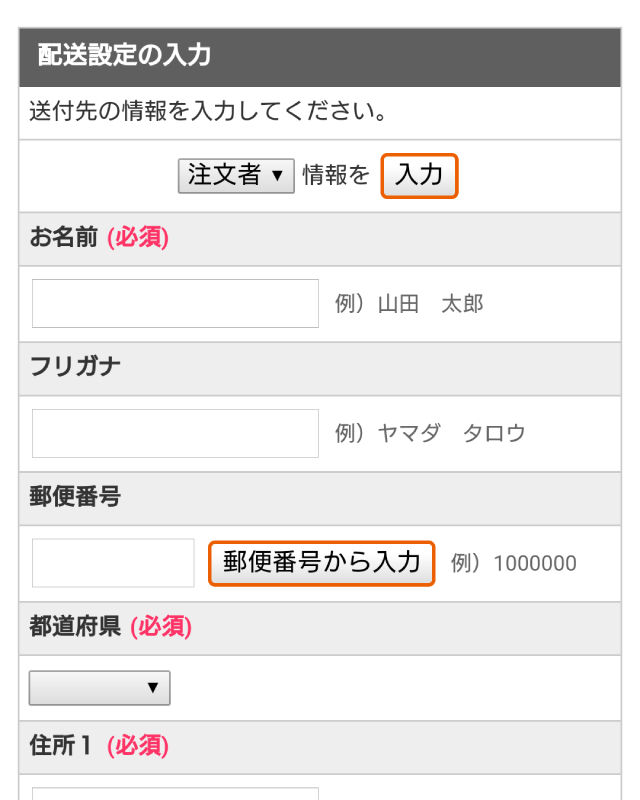Click the 都道府県 label text
The height and width of the screenshot is (800, 640).
pyautogui.click(x=75, y=627)
